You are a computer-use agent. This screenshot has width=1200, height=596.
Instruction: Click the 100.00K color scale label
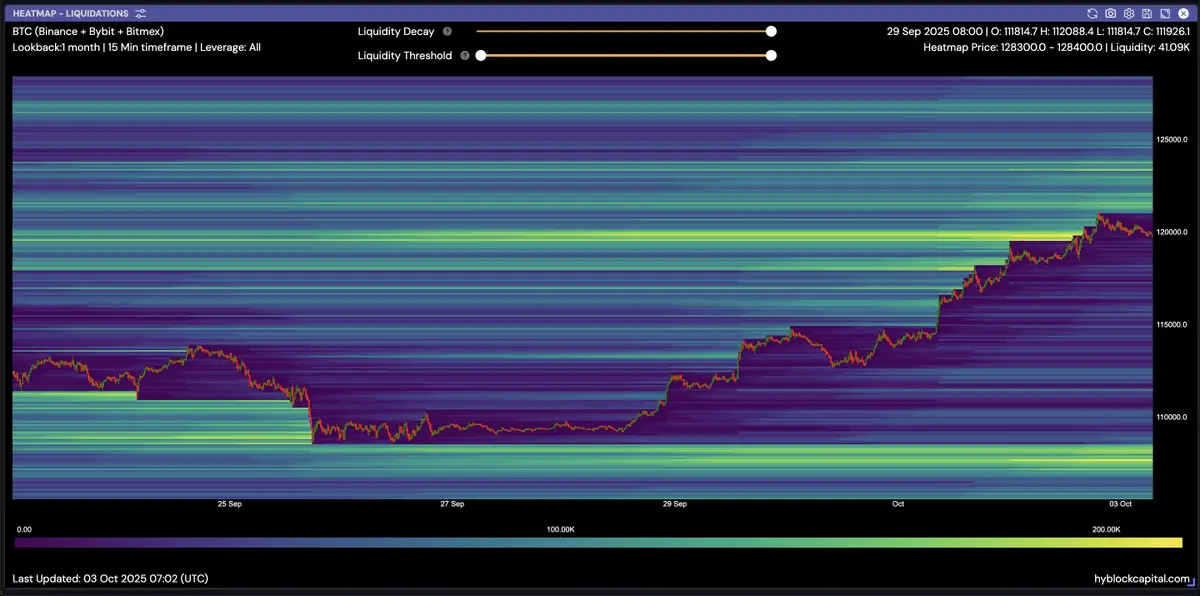pyautogui.click(x=561, y=529)
